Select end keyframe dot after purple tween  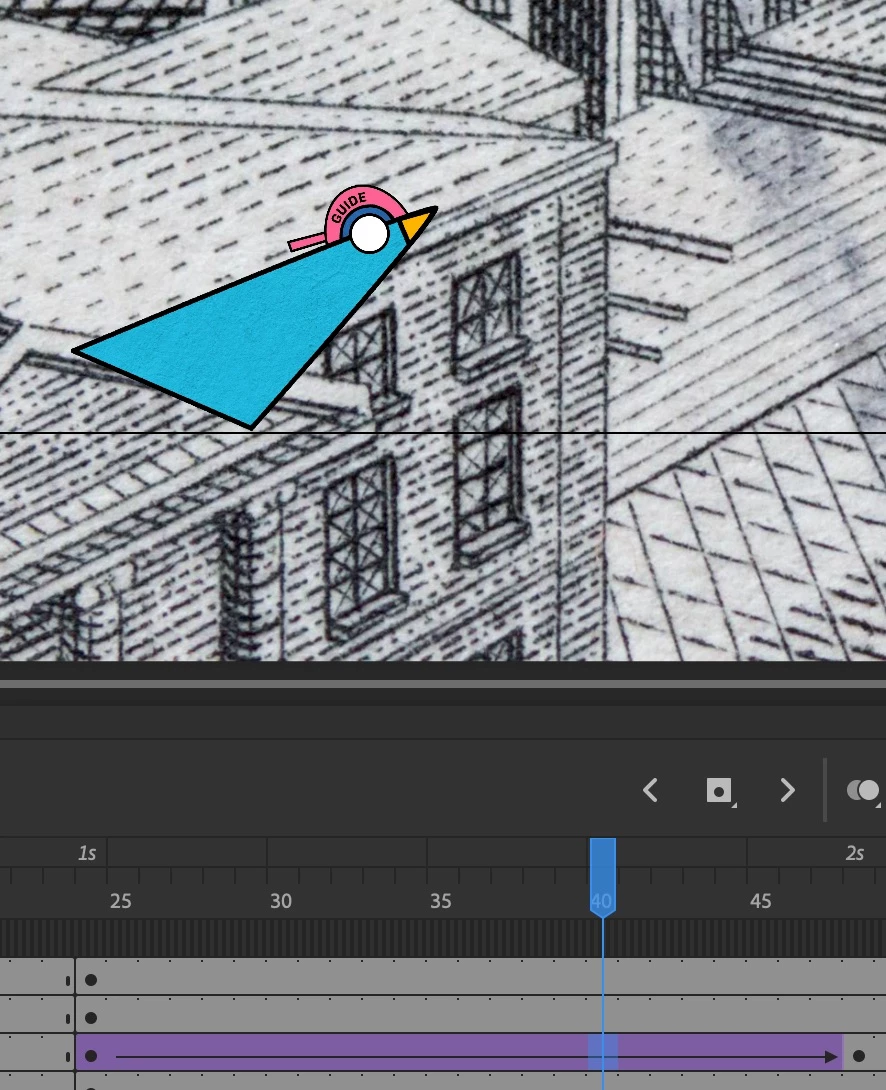pyautogui.click(x=859, y=1056)
